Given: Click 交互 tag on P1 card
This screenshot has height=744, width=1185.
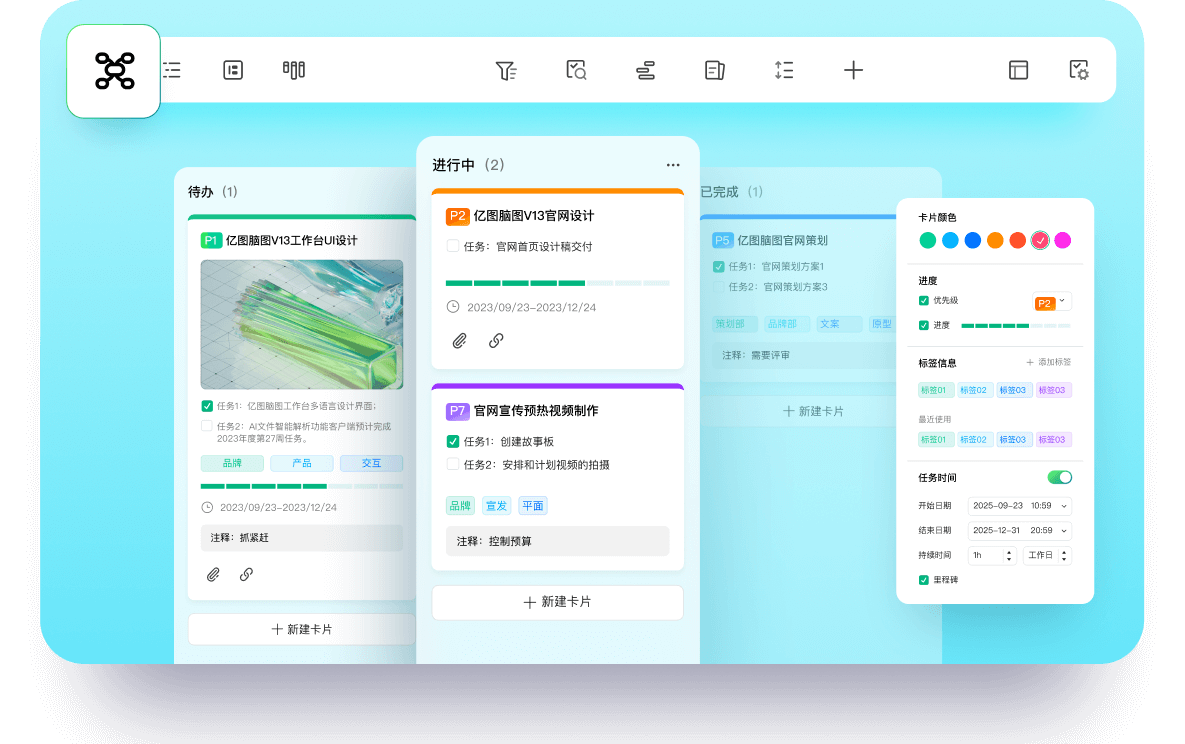Looking at the screenshot, I should point(371,463).
